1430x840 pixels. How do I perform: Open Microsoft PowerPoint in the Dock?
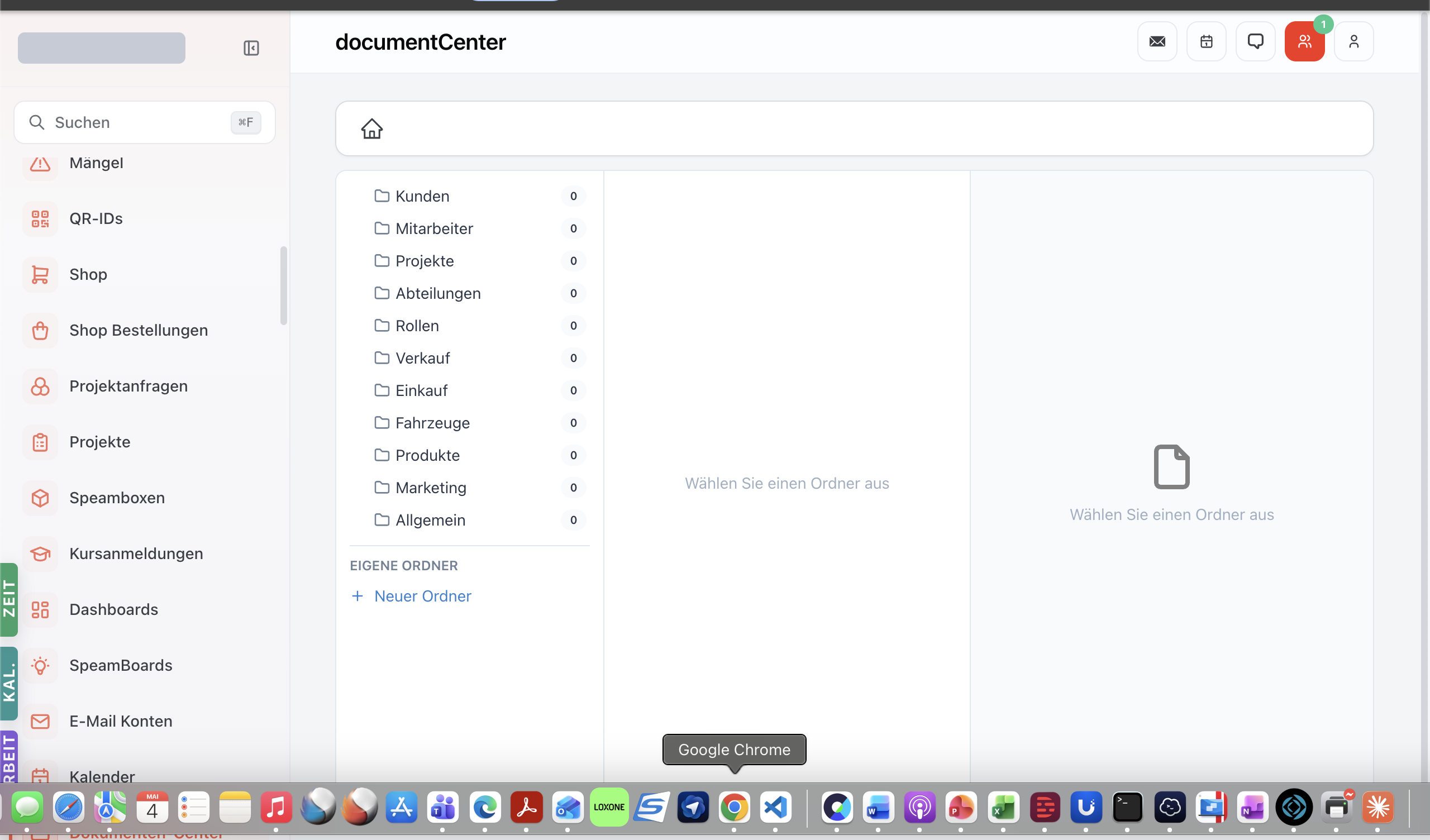click(961, 807)
